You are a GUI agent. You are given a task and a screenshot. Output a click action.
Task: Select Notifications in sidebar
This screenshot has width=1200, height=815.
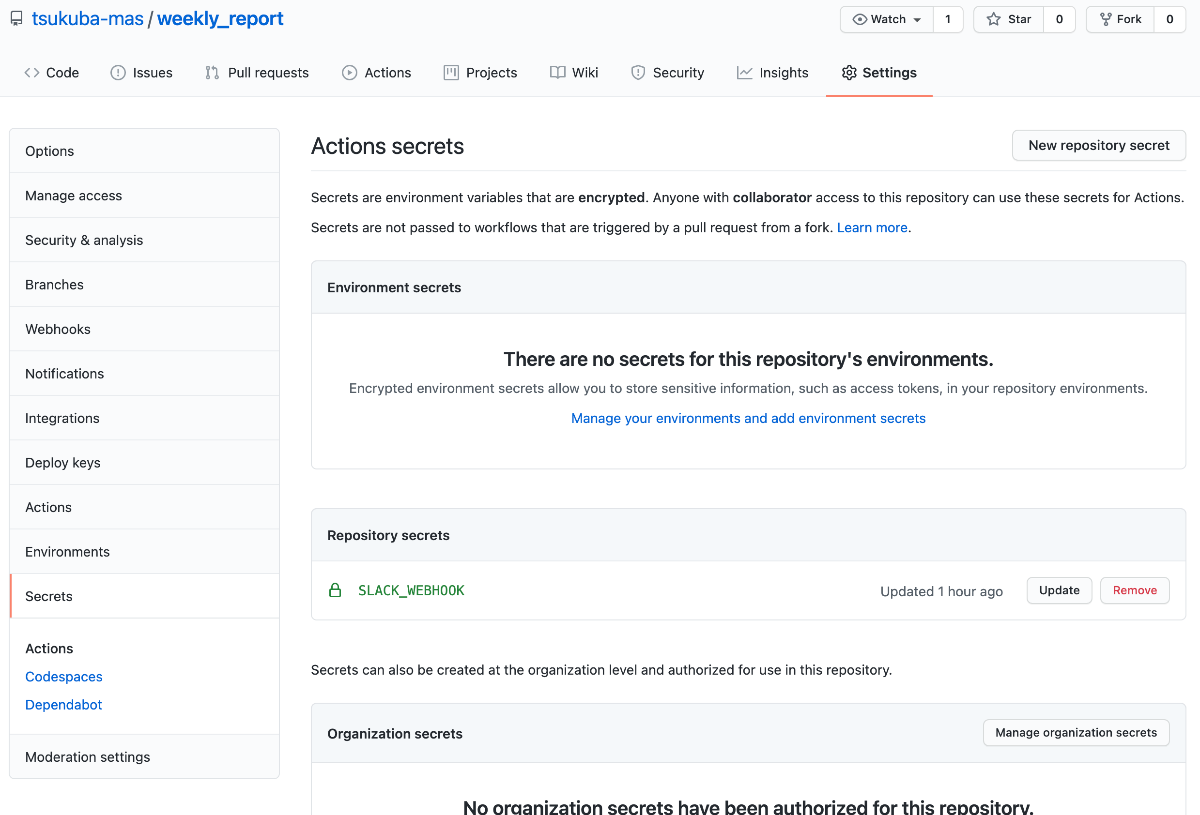coord(144,374)
